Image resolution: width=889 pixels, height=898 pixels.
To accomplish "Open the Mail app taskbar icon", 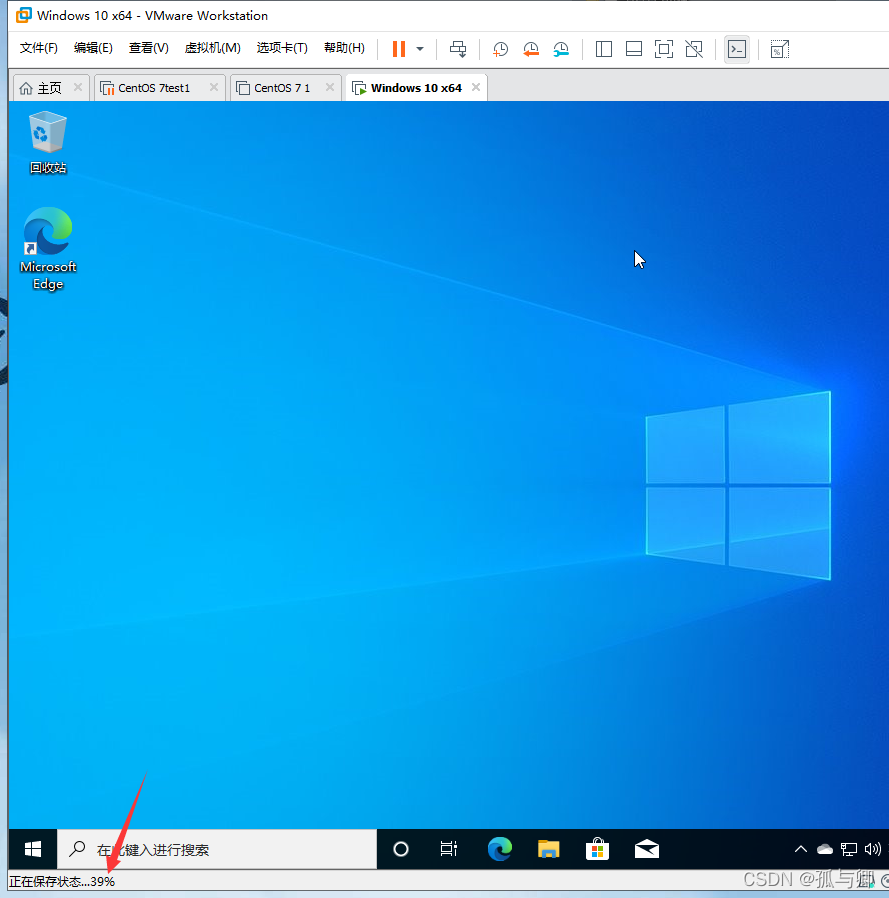I will [x=647, y=849].
